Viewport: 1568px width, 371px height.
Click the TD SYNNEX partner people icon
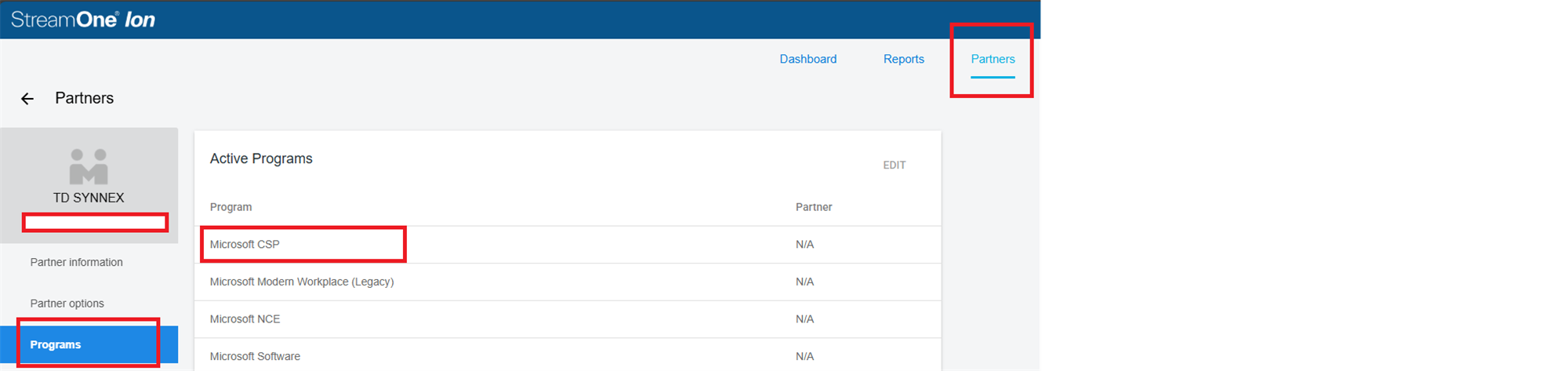pyautogui.click(x=89, y=166)
